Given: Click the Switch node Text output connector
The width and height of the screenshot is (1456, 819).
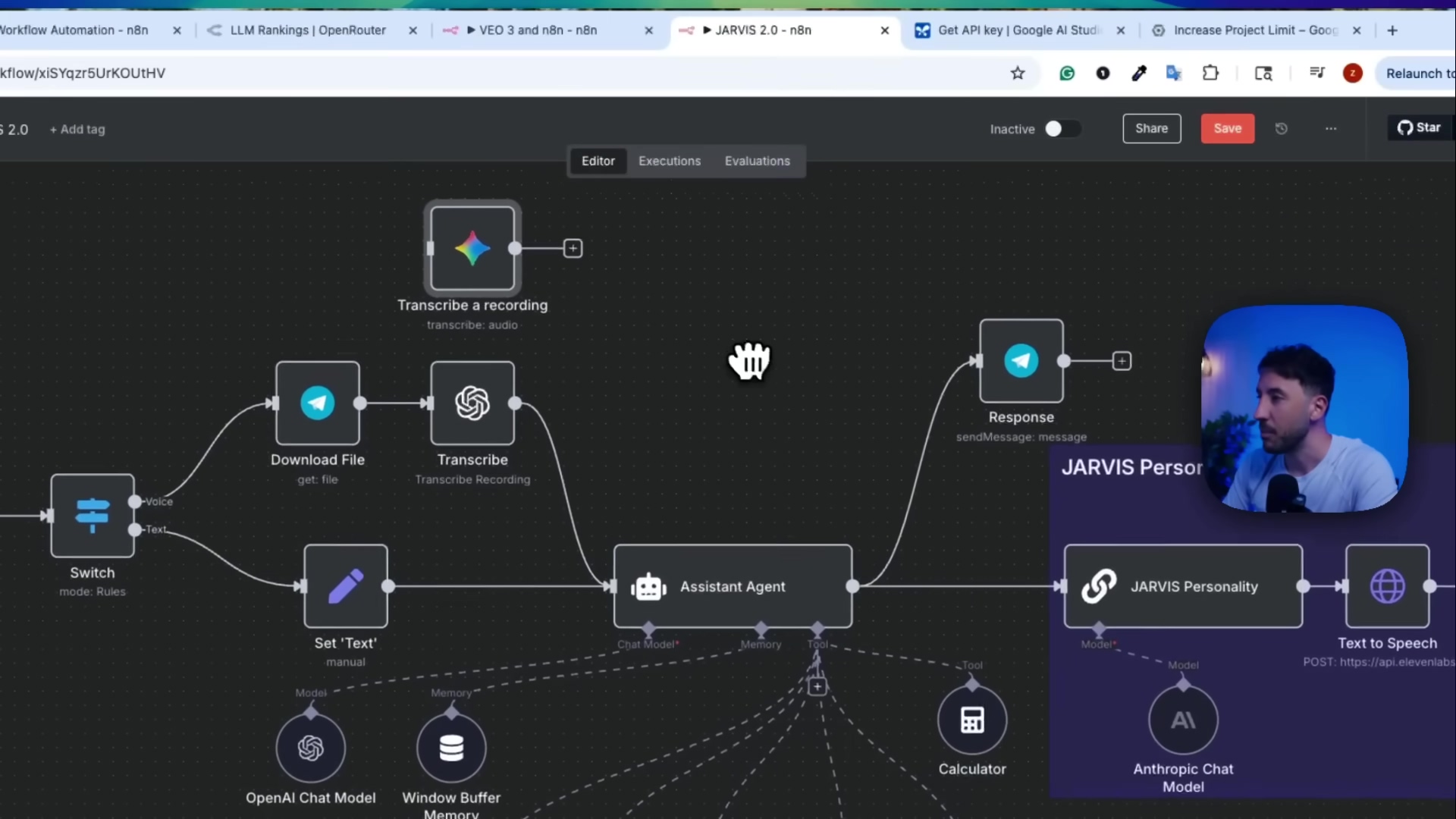Looking at the screenshot, I should pos(135,529).
